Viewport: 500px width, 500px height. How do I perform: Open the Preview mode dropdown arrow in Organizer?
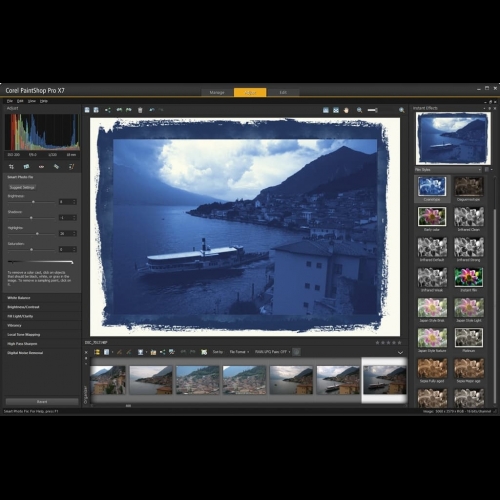(x=113, y=352)
